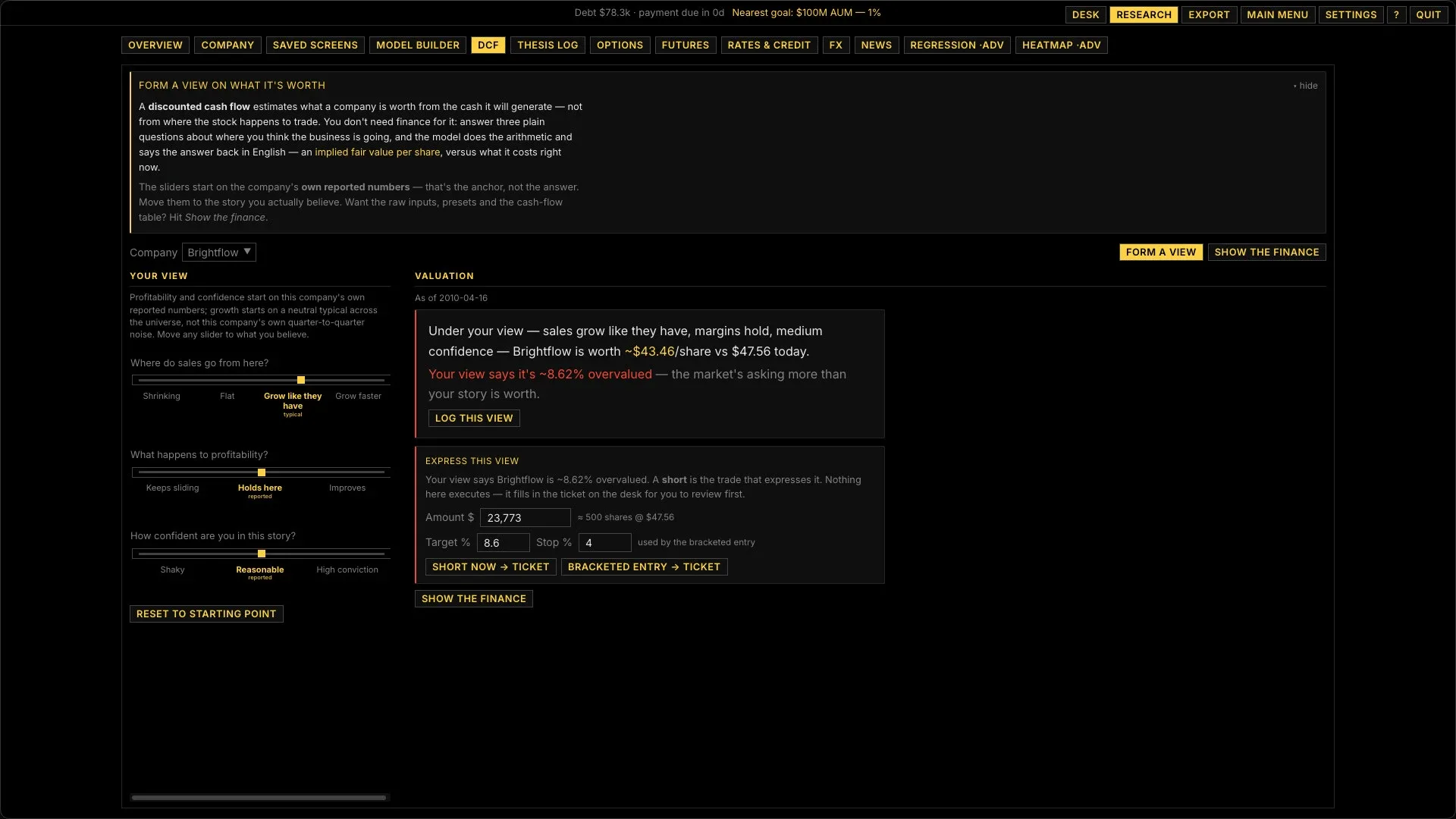The height and width of the screenshot is (819, 1456).
Task: Click RESET TO STARTING POINT
Action: (206, 614)
